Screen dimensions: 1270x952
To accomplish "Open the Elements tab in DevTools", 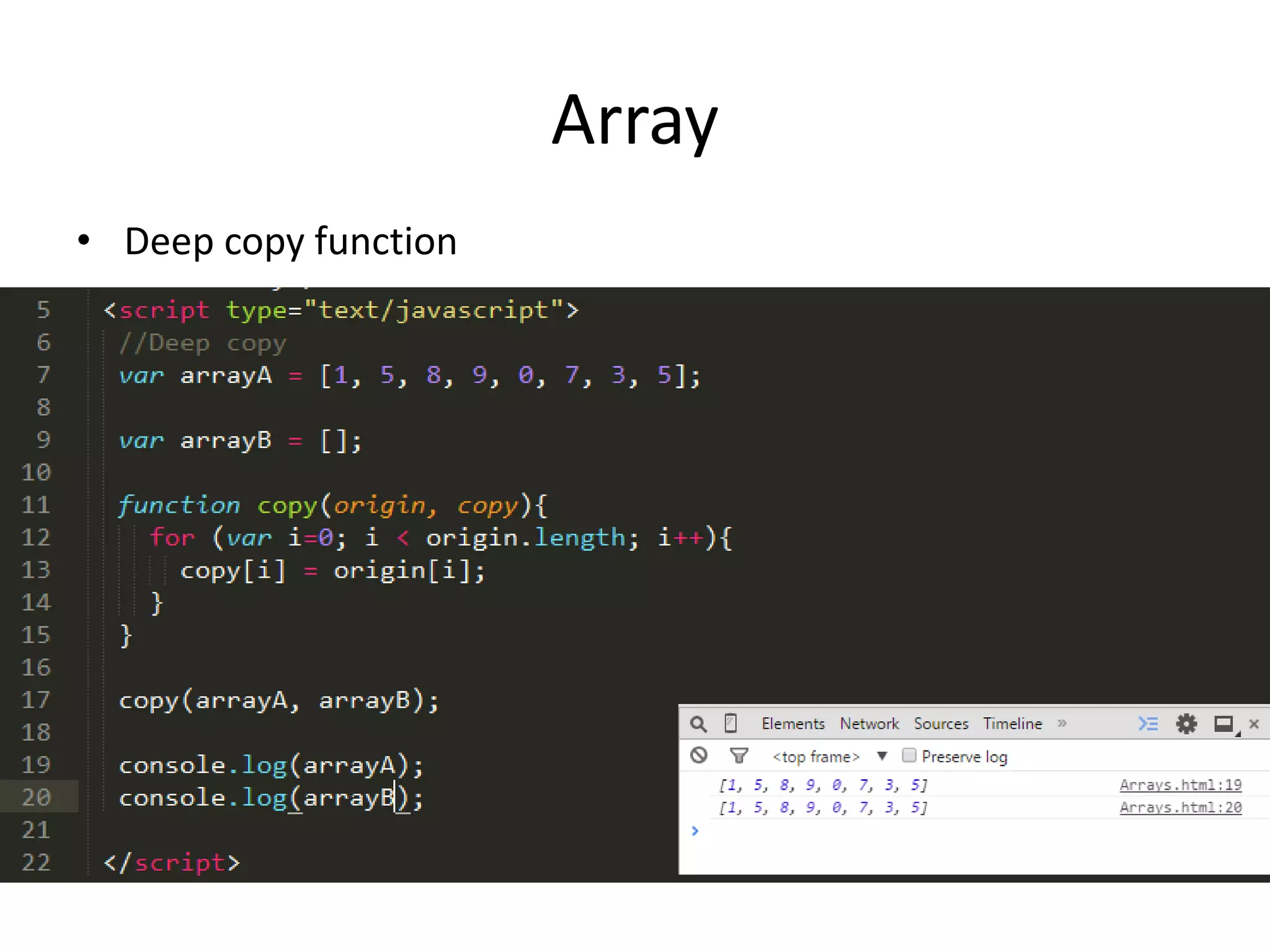I will [x=793, y=724].
